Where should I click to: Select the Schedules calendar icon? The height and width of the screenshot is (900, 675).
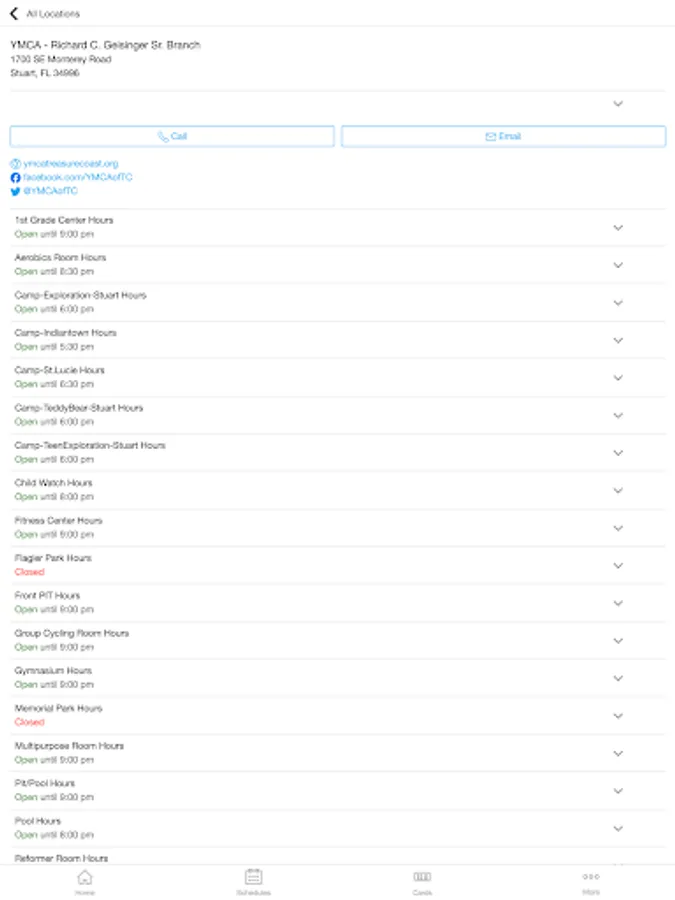point(253,875)
